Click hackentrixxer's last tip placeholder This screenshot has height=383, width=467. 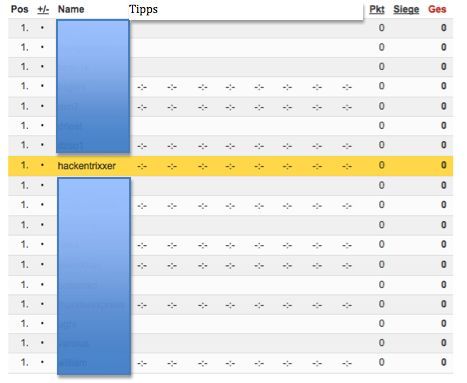click(347, 166)
